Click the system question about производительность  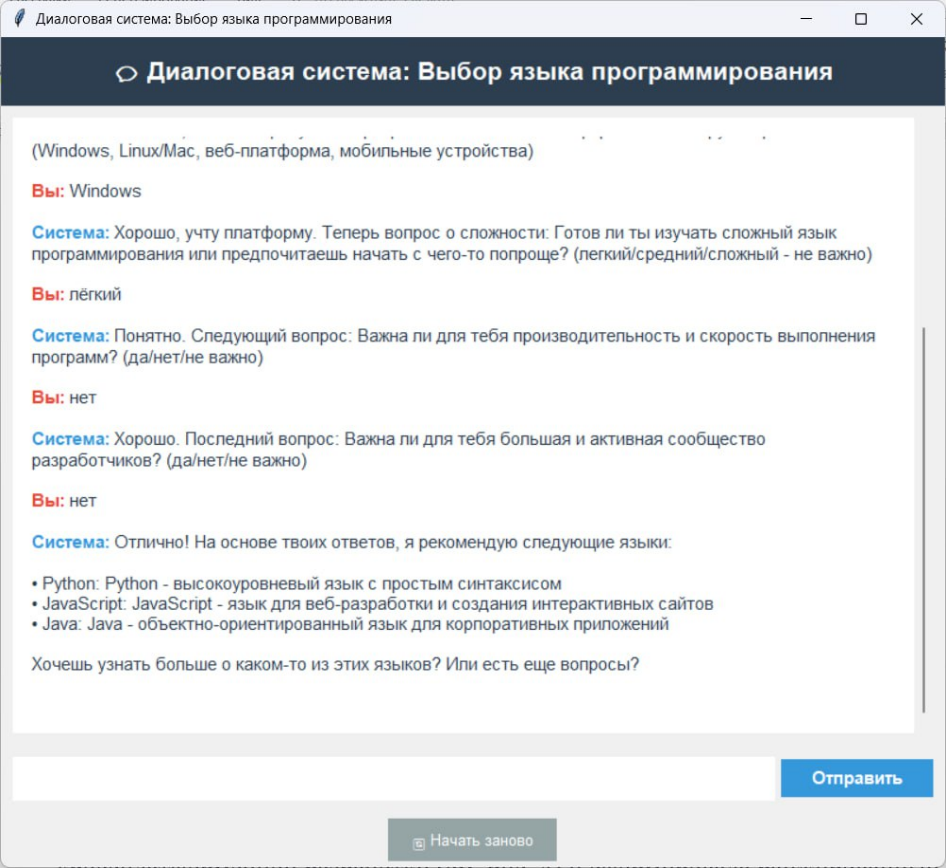pyautogui.click(x=453, y=346)
